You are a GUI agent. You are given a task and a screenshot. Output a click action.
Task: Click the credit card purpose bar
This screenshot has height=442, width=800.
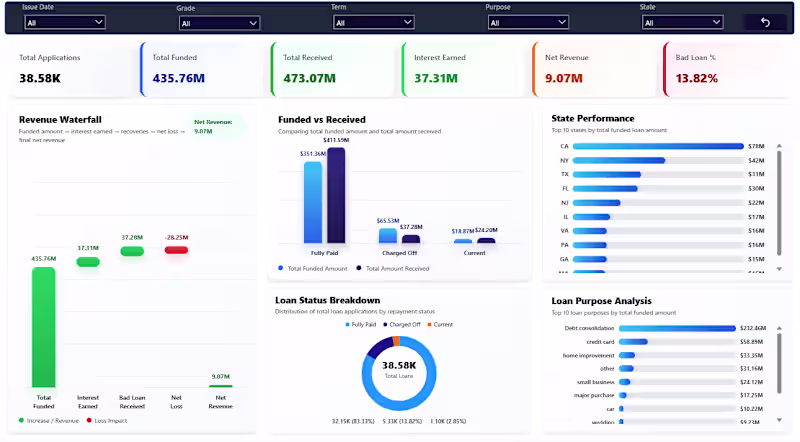click(x=633, y=341)
